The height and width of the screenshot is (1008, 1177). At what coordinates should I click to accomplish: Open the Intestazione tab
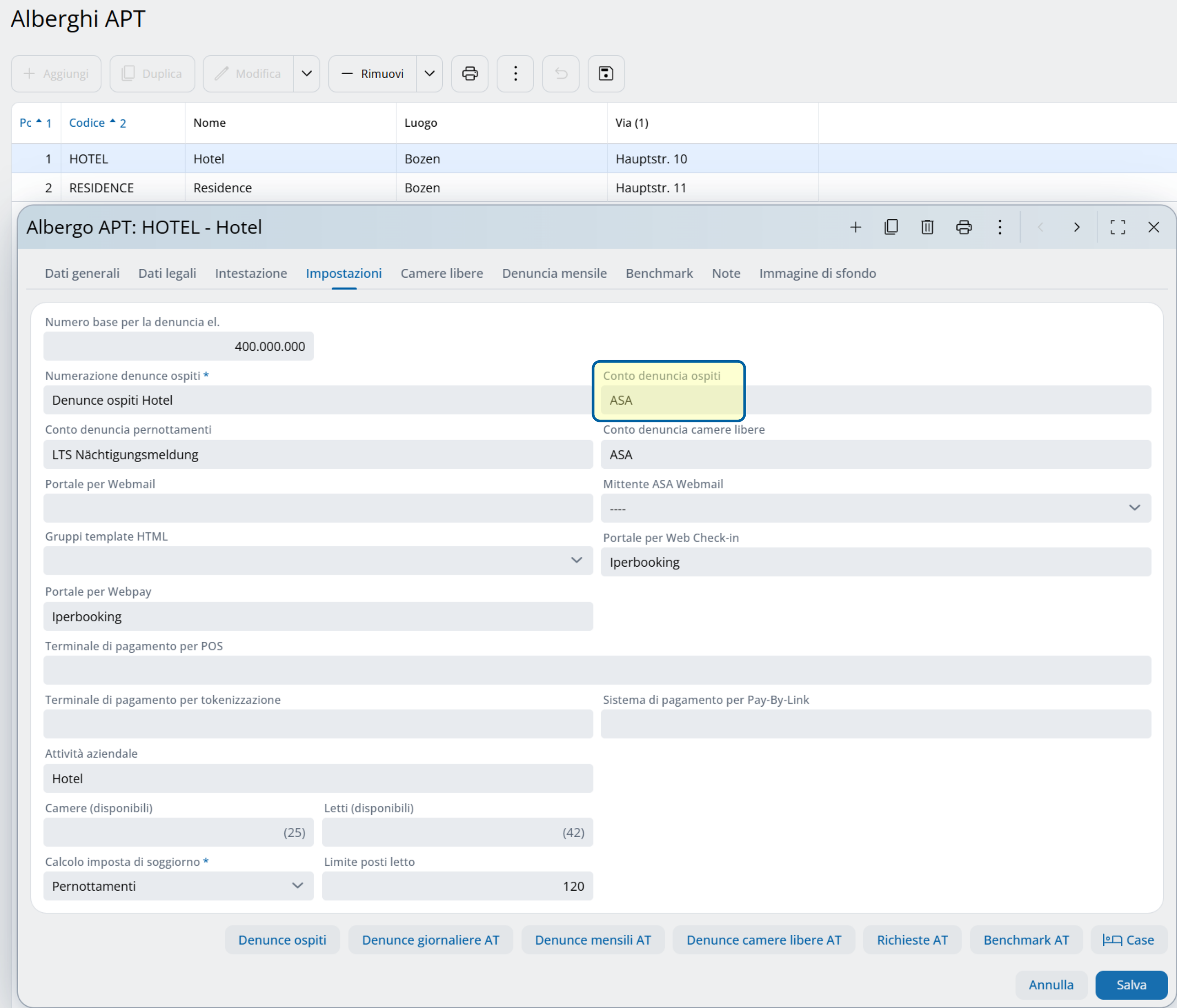(251, 273)
